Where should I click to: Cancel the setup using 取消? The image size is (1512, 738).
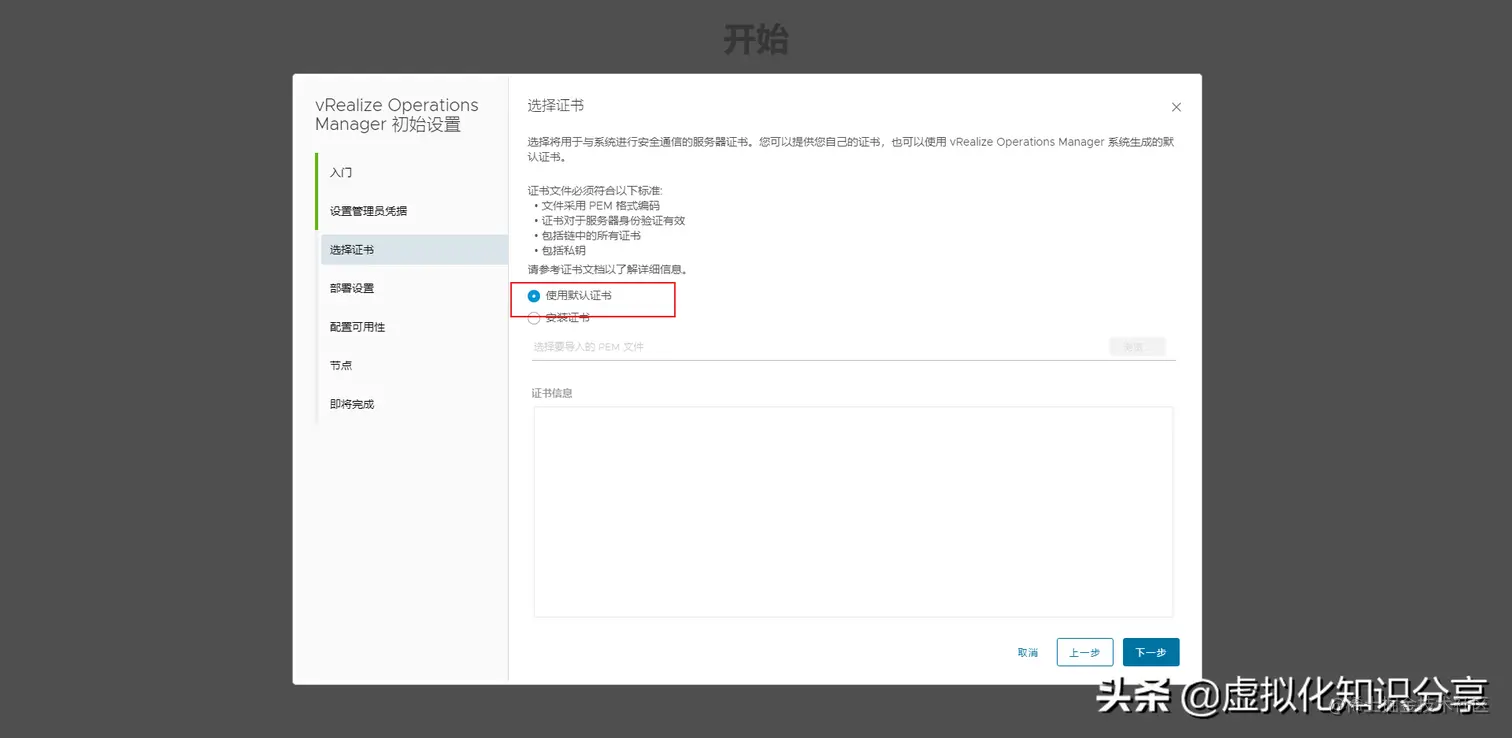pos(1027,651)
